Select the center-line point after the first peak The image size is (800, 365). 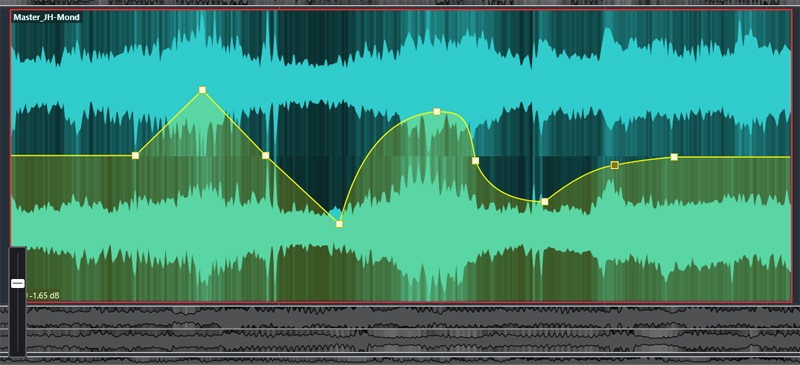pos(265,155)
